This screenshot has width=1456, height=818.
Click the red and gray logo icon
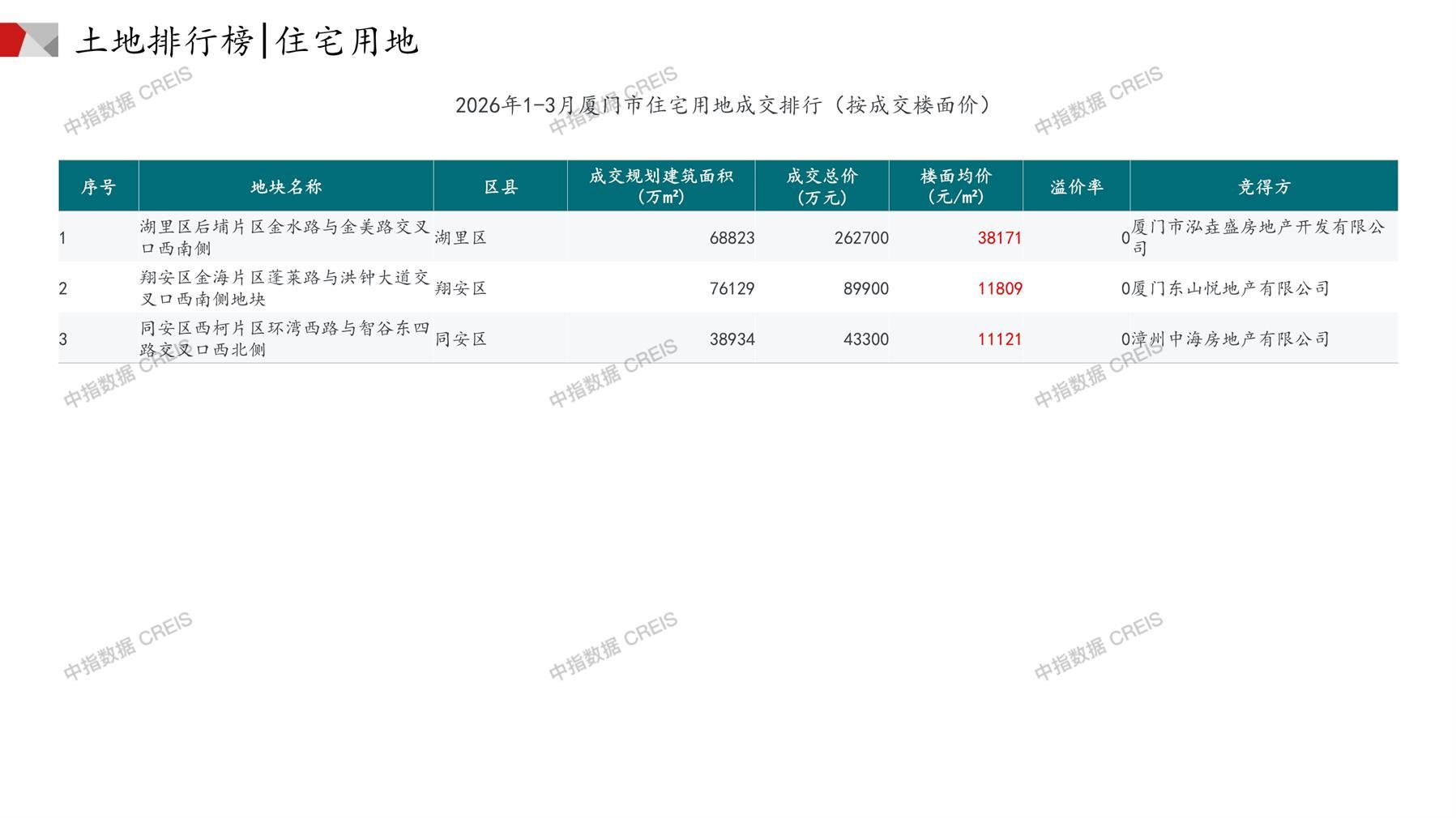click(29, 40)
